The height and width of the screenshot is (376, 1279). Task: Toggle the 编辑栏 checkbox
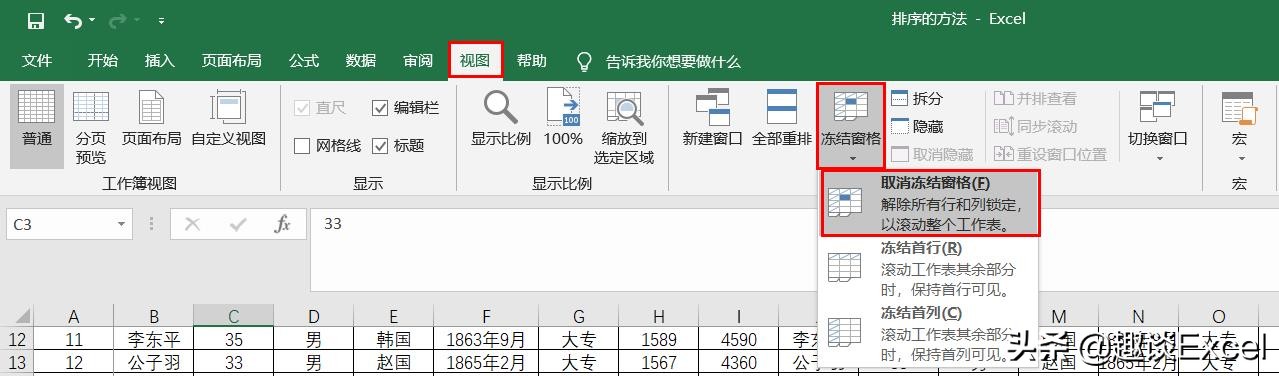(405, 108)
